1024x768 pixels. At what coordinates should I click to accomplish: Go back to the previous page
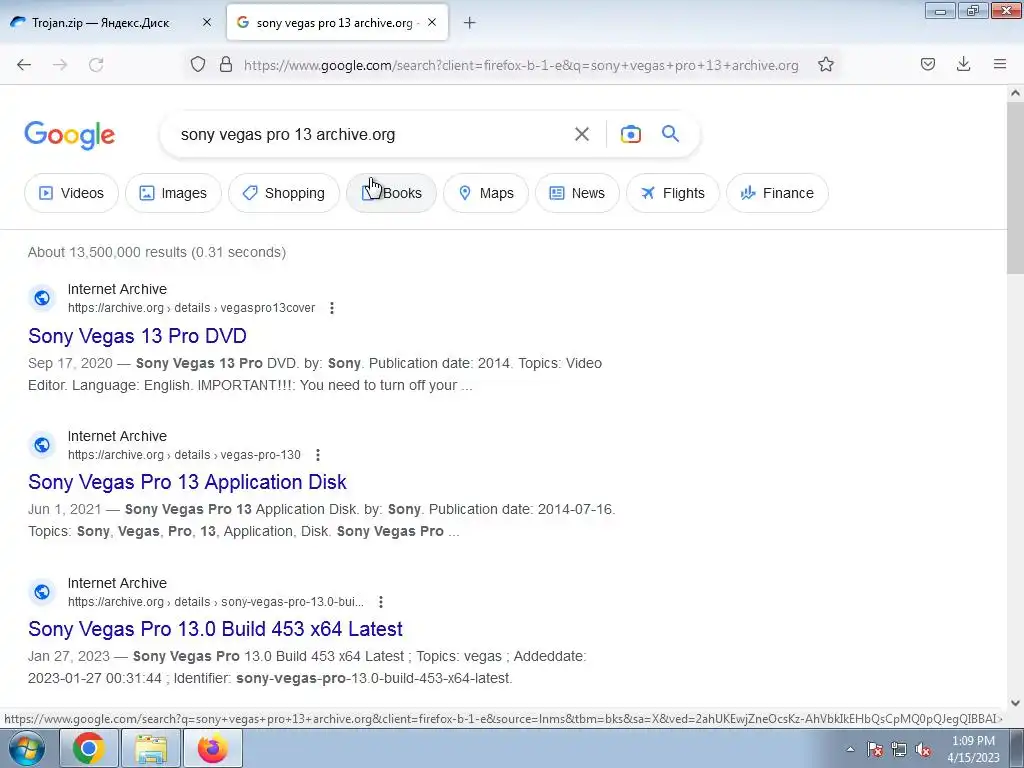(x=24, y=65)
